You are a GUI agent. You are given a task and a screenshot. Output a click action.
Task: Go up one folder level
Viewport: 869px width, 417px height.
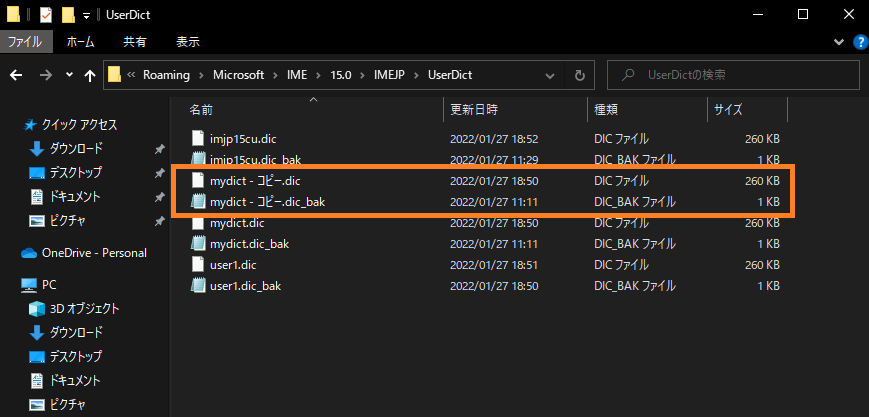(x=90, y=75)
